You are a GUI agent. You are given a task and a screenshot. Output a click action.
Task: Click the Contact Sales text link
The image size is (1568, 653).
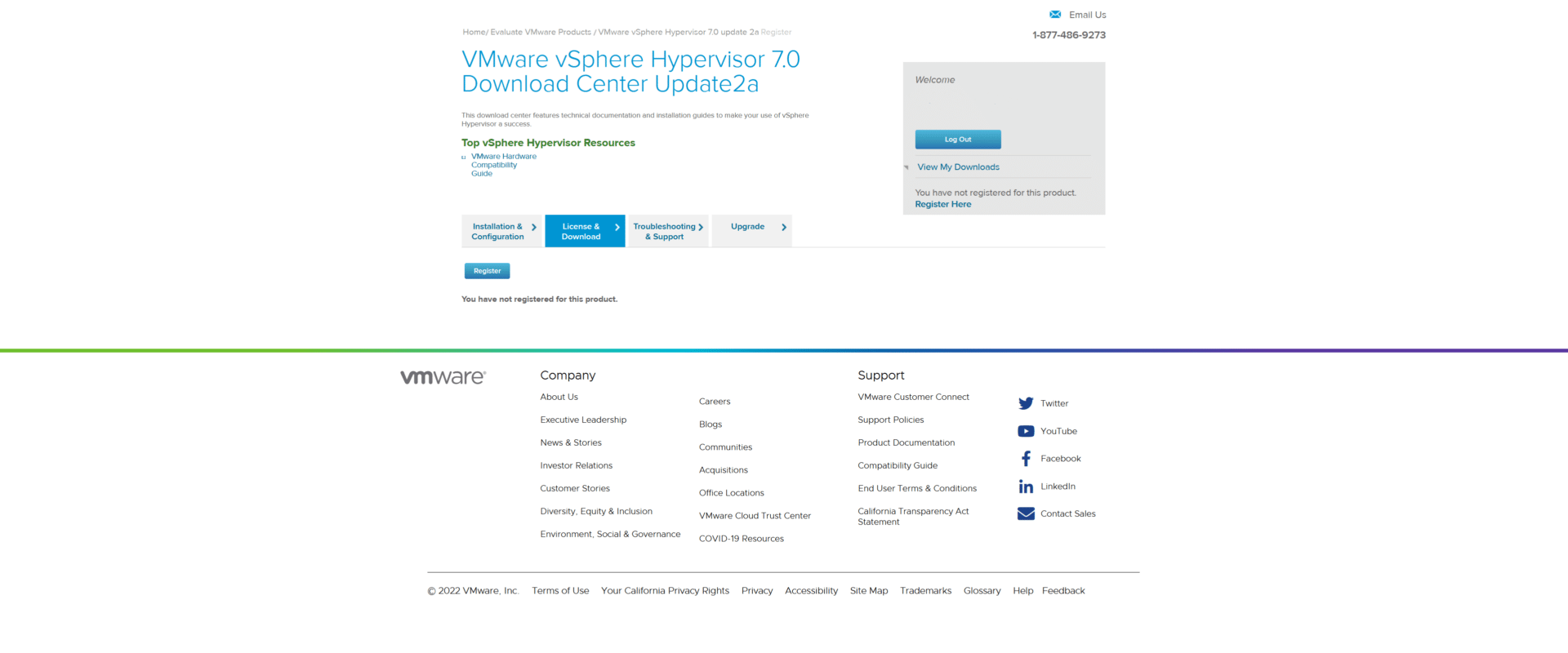pos(1067,514)
